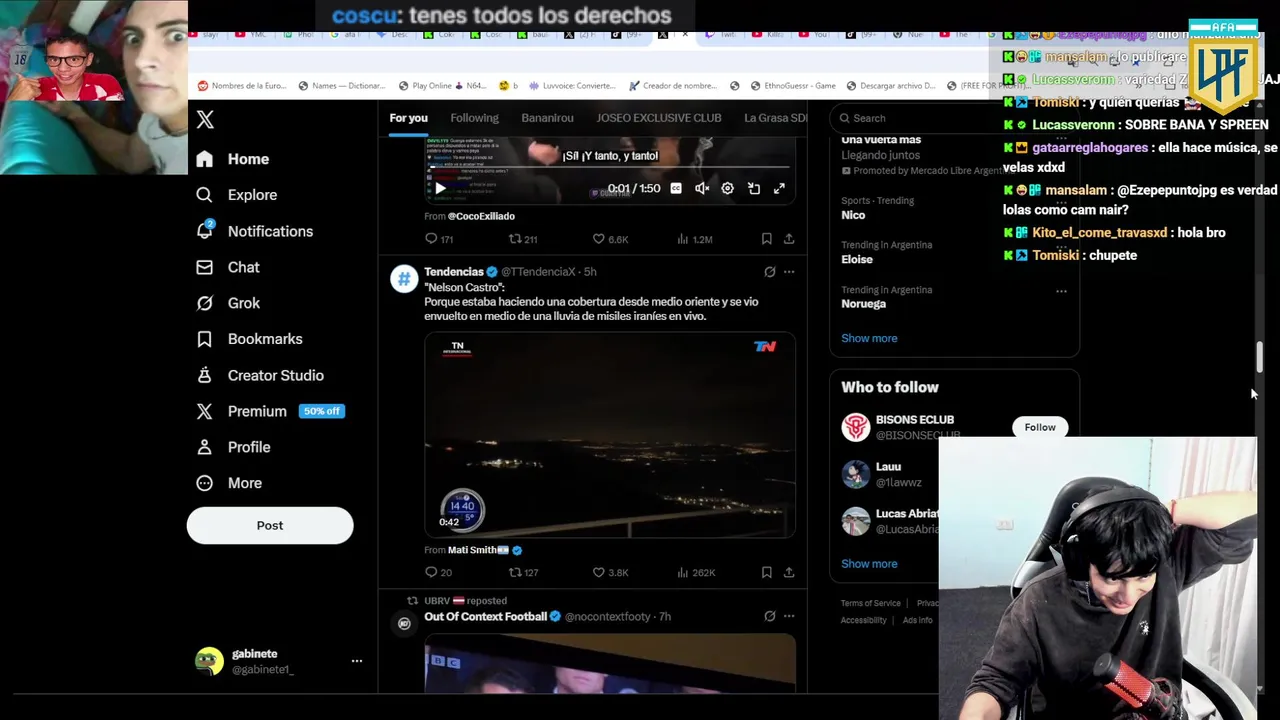Toggle captions on the top video
The image size is (1280, 720).
pyautogui.click(x=676, y=188)
